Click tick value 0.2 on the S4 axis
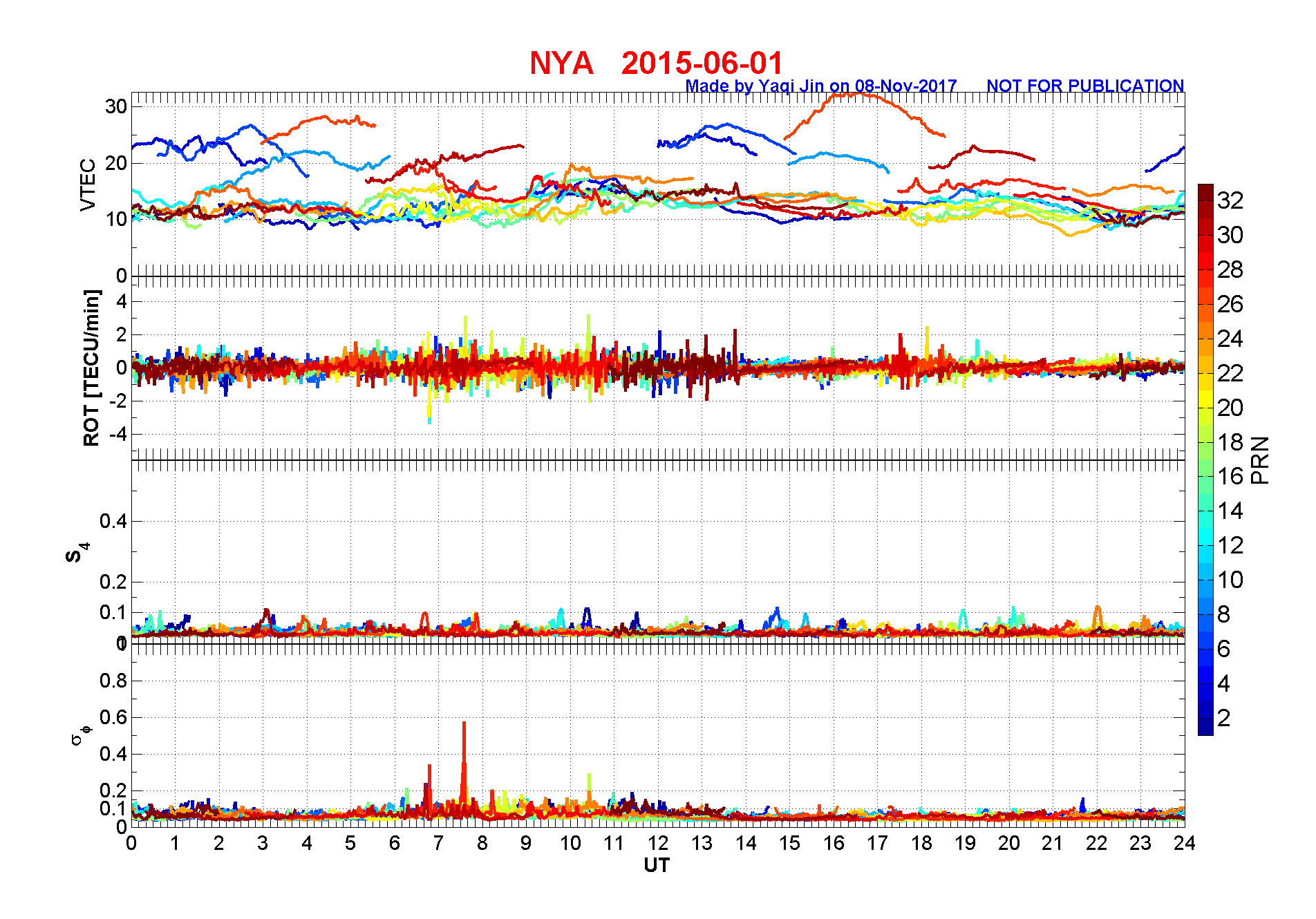The width and height of the screenshot is (1316, 919). 113,582
